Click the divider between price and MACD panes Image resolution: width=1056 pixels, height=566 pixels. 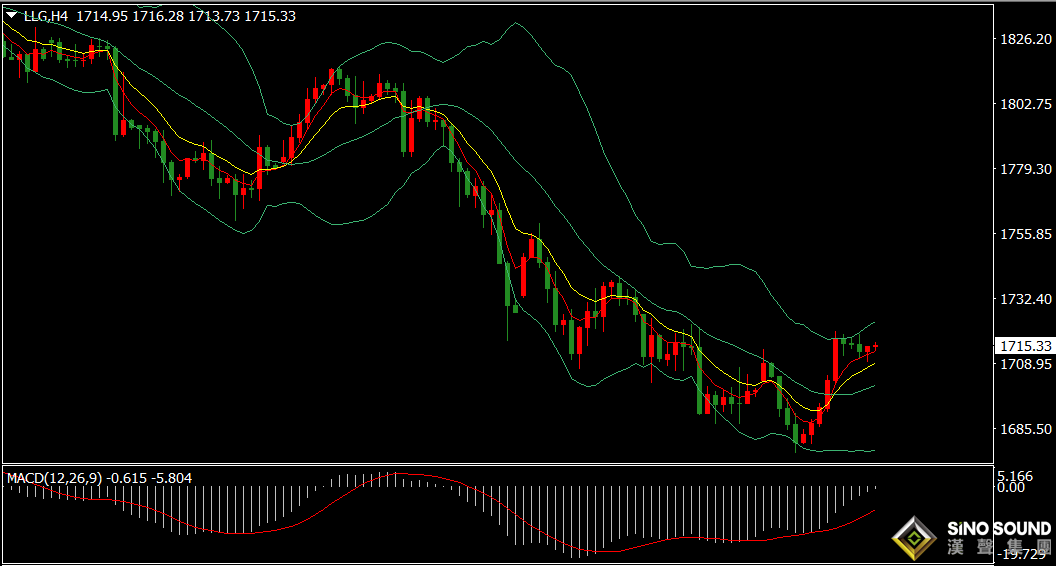click(x=497, y=464)
